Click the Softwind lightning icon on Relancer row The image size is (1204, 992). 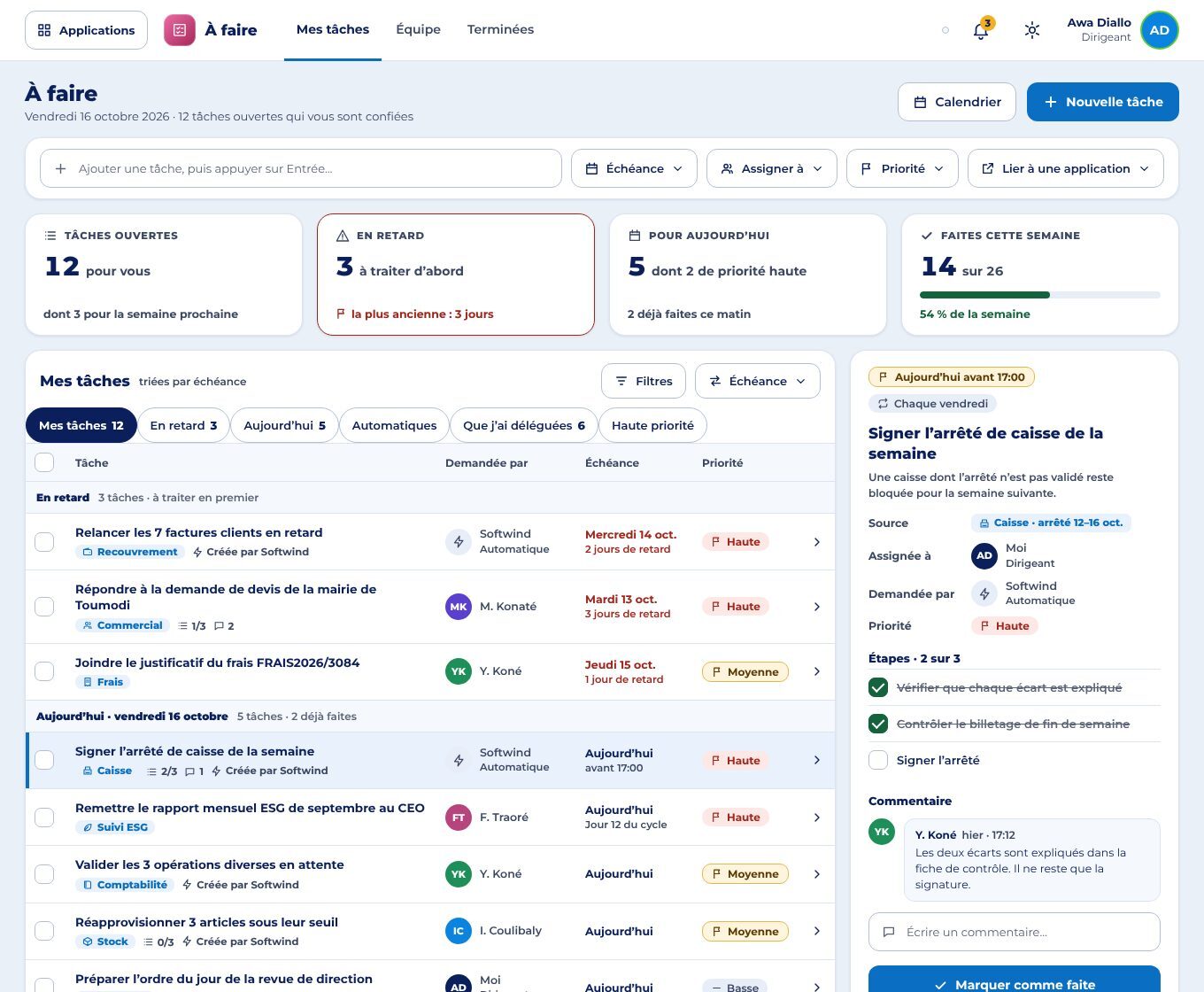(459, 541)
